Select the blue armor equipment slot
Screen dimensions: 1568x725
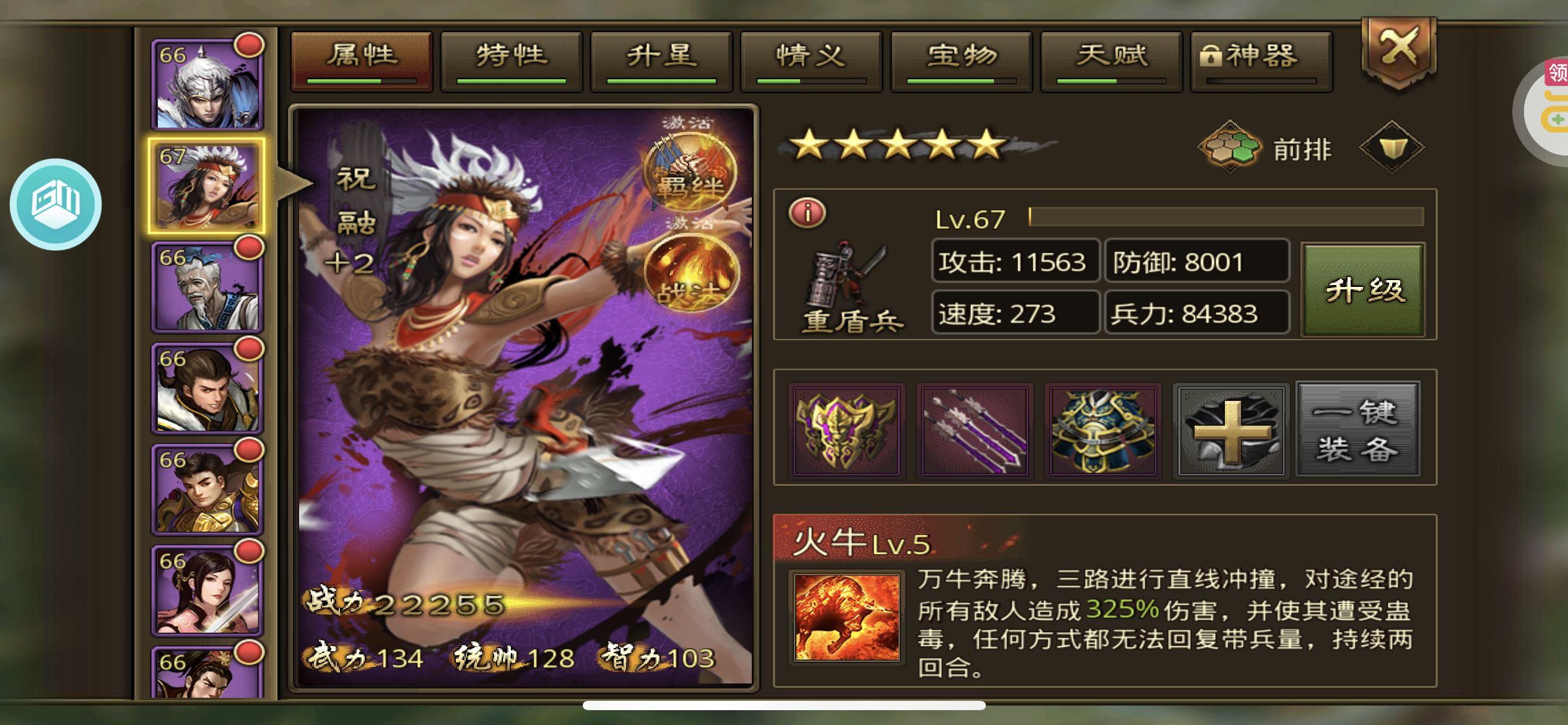1103,431
